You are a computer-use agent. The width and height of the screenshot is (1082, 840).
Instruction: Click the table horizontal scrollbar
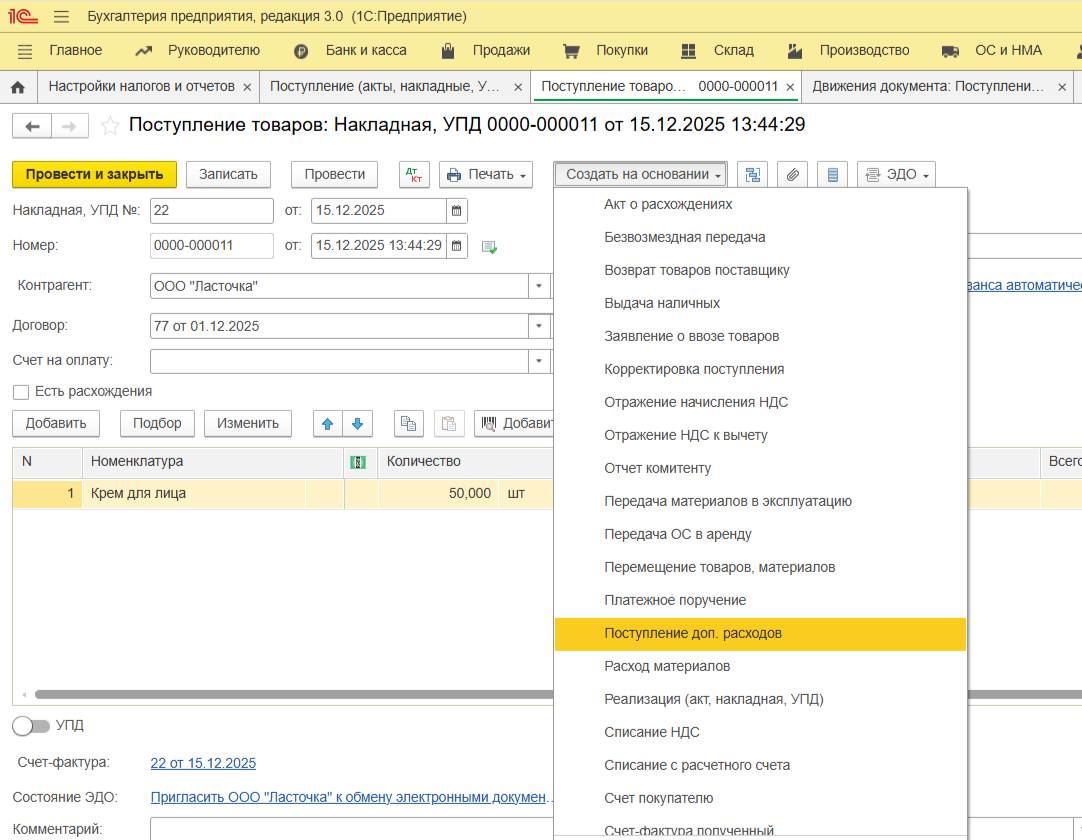(290, 694)
